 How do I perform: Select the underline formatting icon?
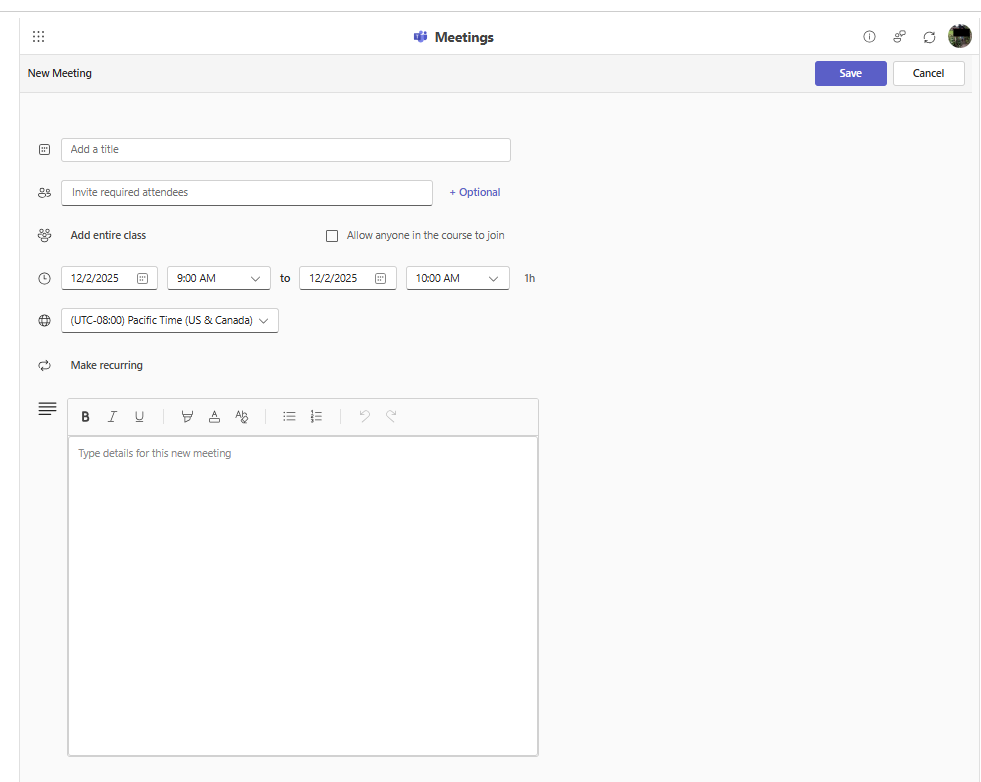coord(139,416)
